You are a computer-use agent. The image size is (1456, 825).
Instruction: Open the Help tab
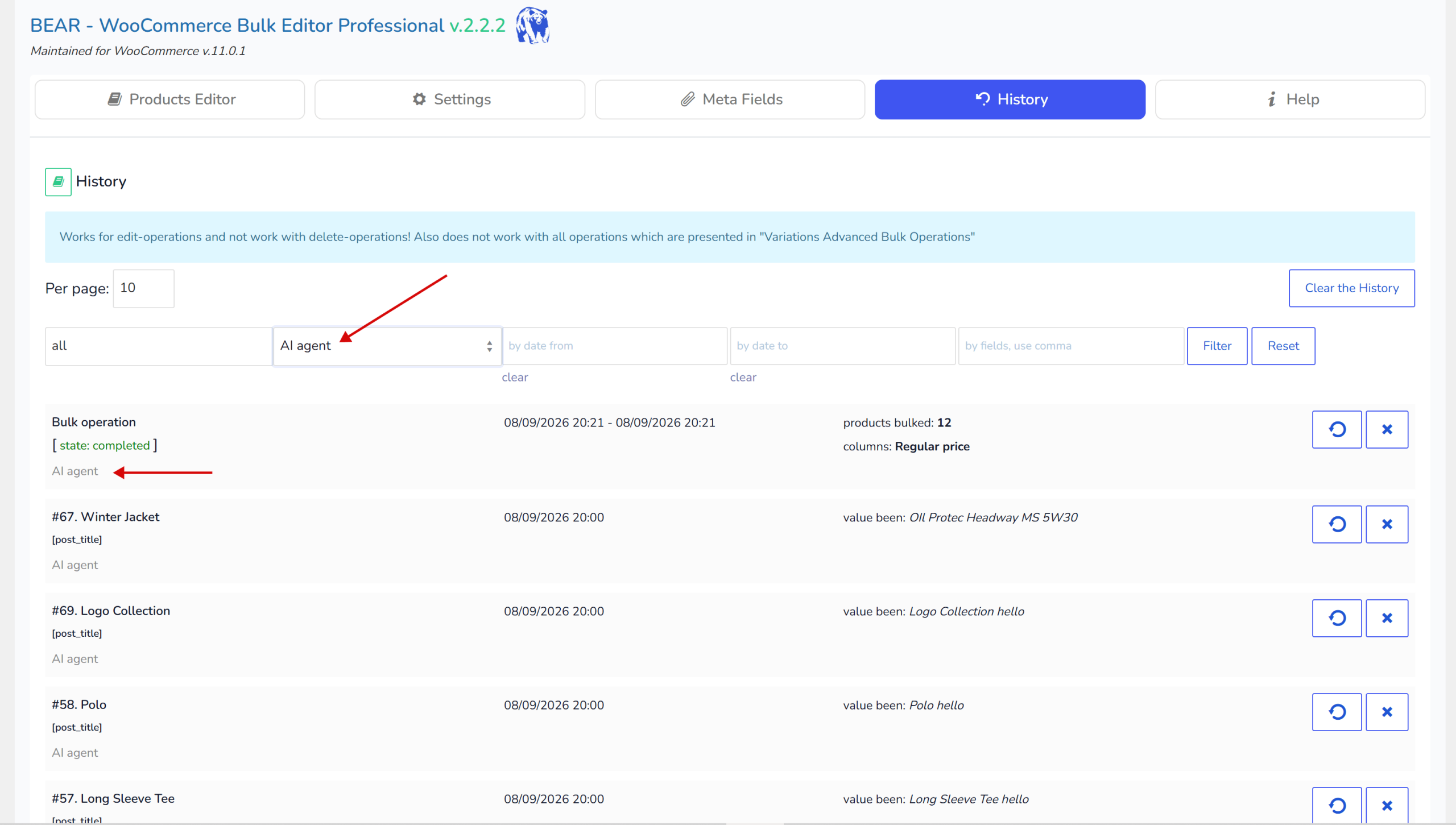(1290, 100)
